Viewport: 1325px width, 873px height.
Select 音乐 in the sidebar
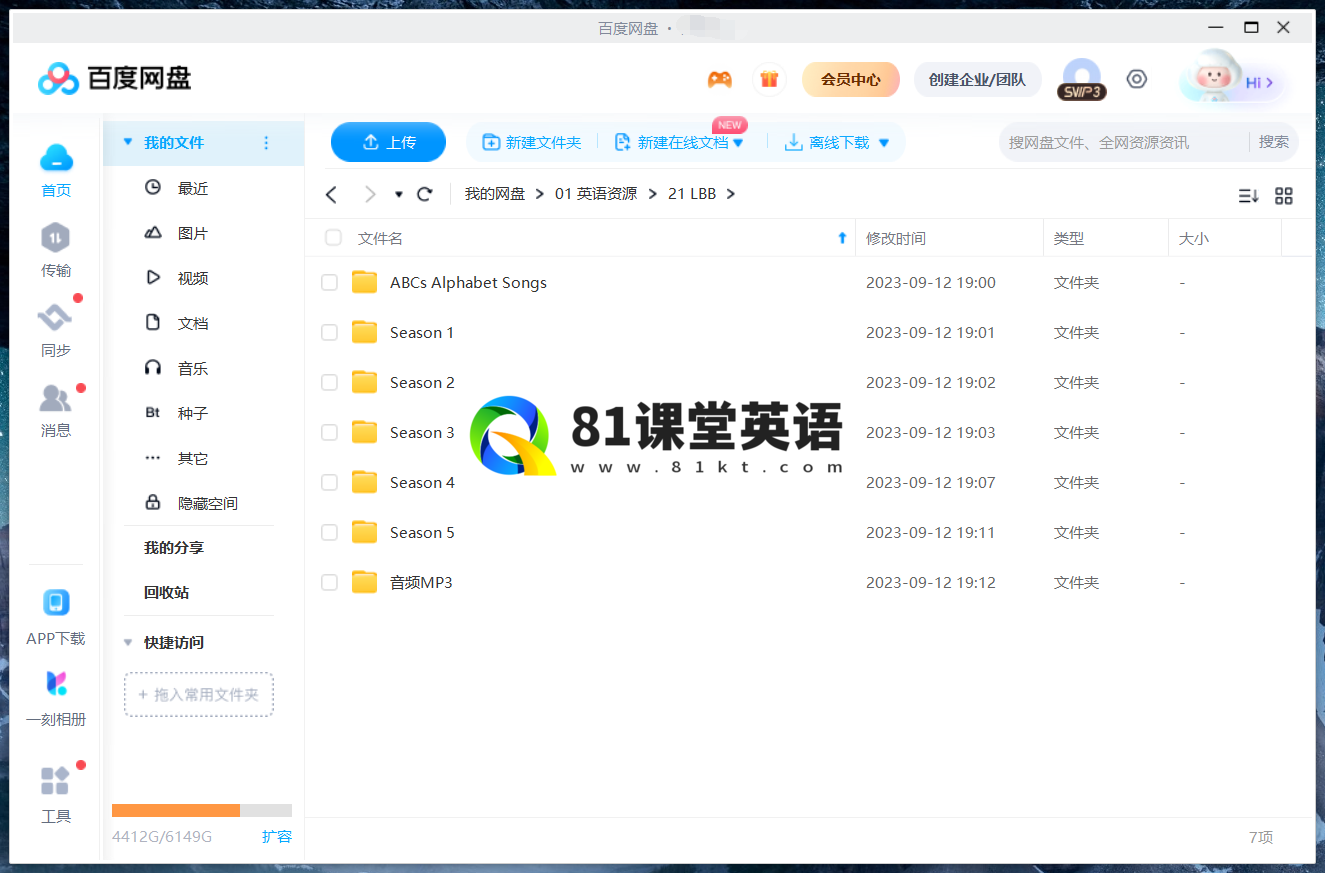193,368
